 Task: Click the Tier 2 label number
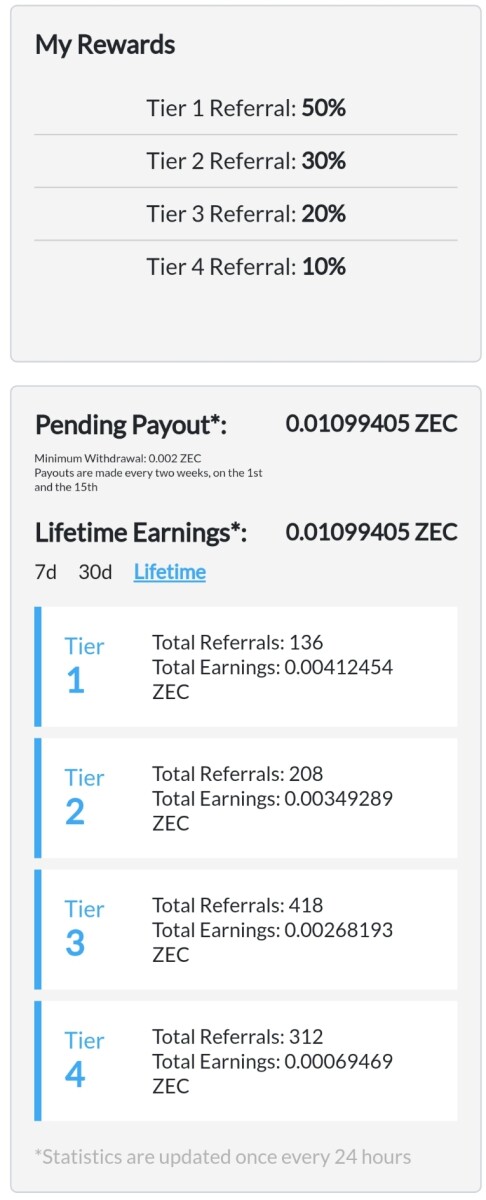(x=75, y=813)
